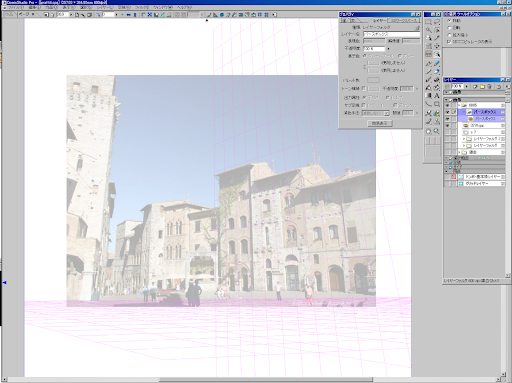512x383 pixels.
Task: Select the move layer tool
Action: (x=437, y=45)
